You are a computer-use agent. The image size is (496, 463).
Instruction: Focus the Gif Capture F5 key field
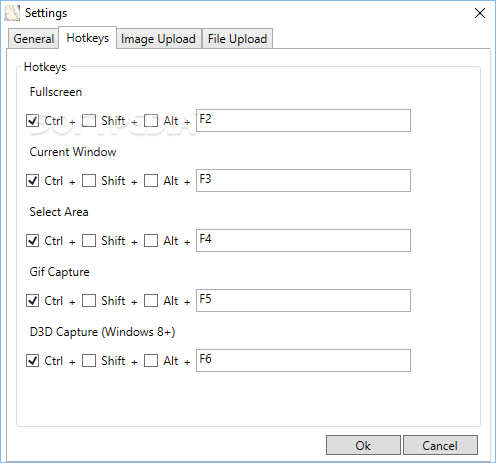click(303, 300)
